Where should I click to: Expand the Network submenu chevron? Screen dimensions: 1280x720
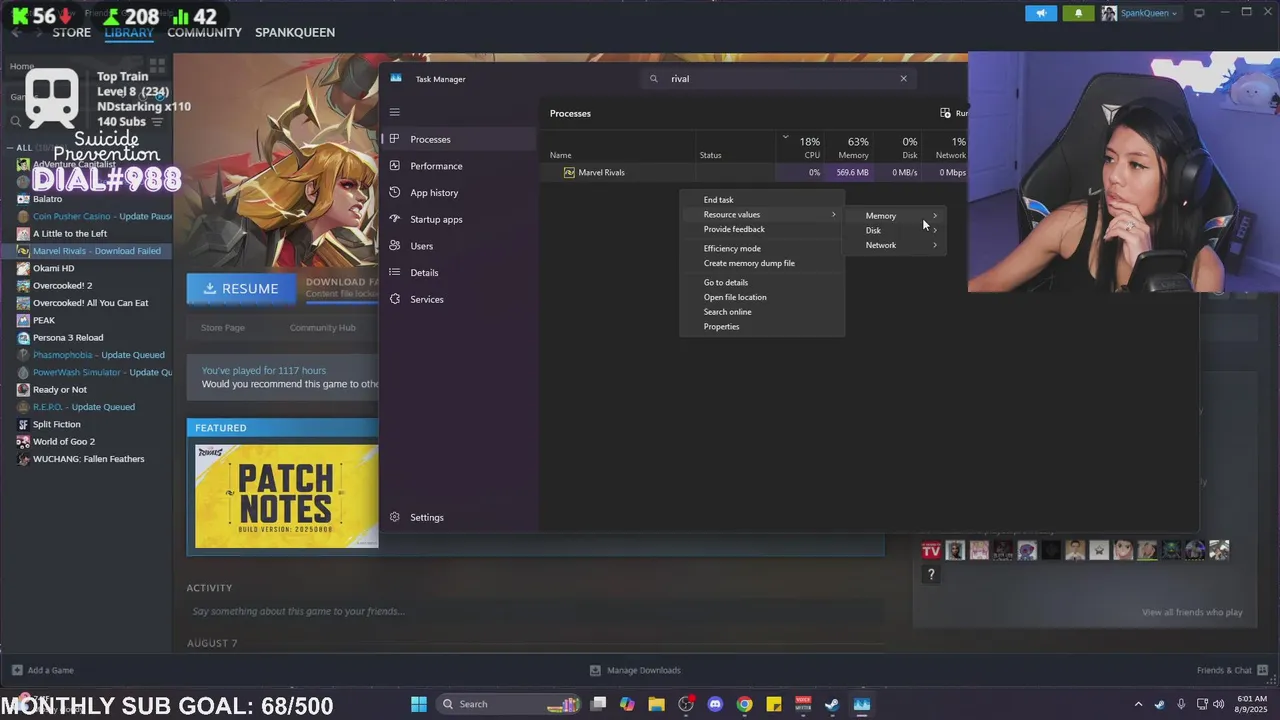click(x=935, y=245)
